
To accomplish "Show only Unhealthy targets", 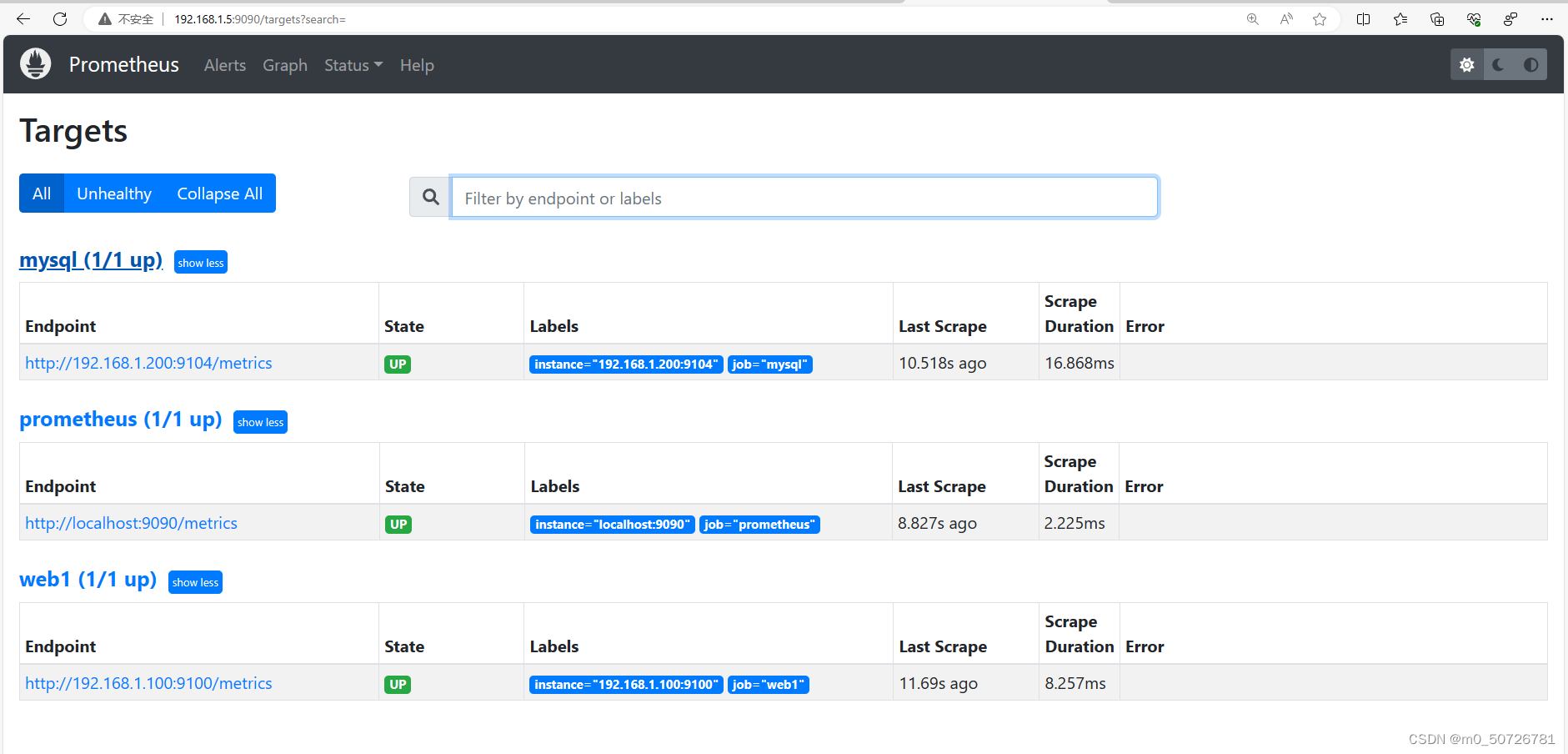I will (114, 194).
